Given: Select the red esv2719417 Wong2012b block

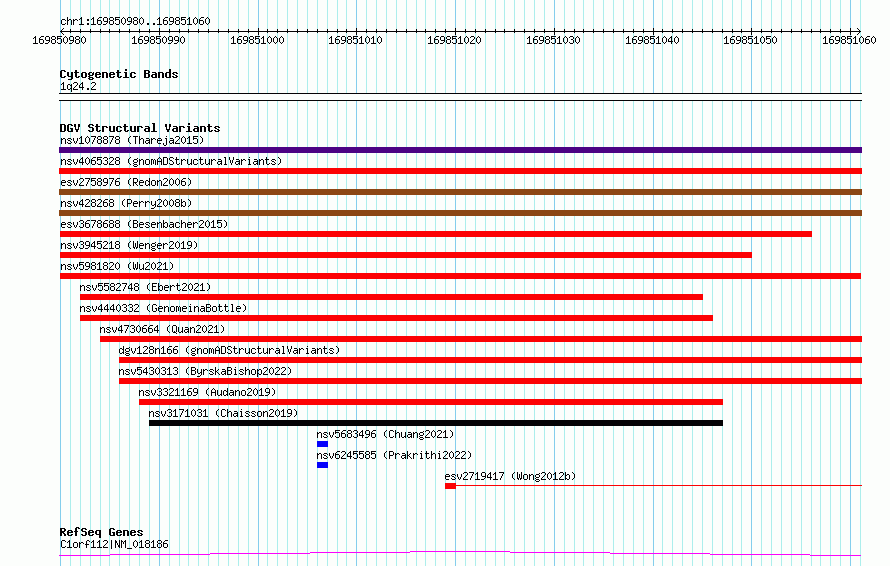Looking at the screenshot, I should tap(450, 486).
